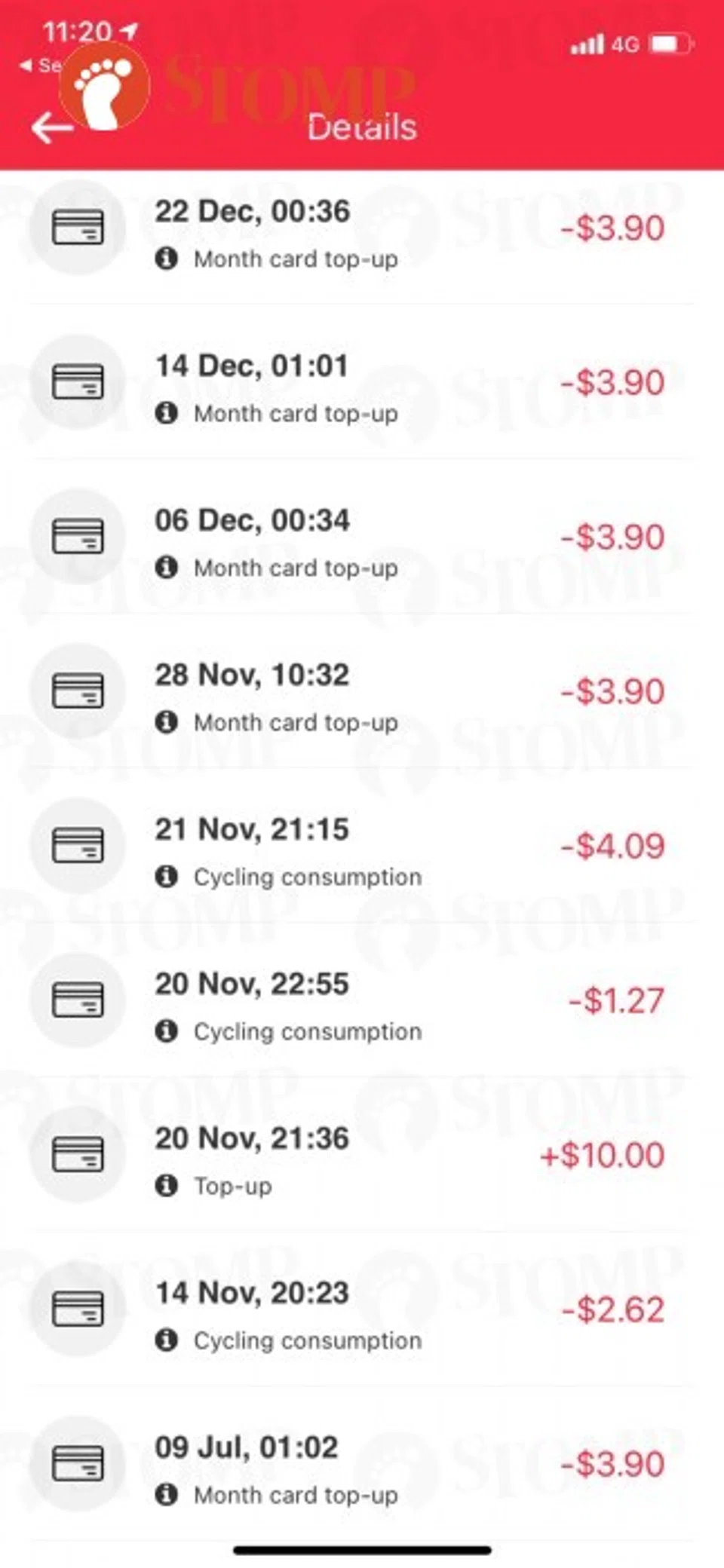
Task: Tap the -$1.27 cycling charge amount
Action: (616, 1000)
